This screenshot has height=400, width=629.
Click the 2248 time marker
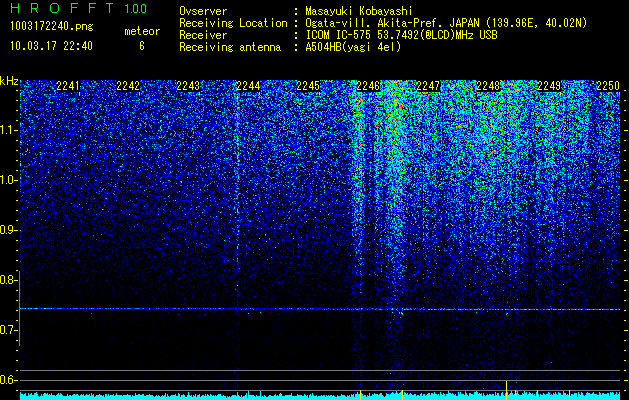pyautogui.click(x=488, y=86)
